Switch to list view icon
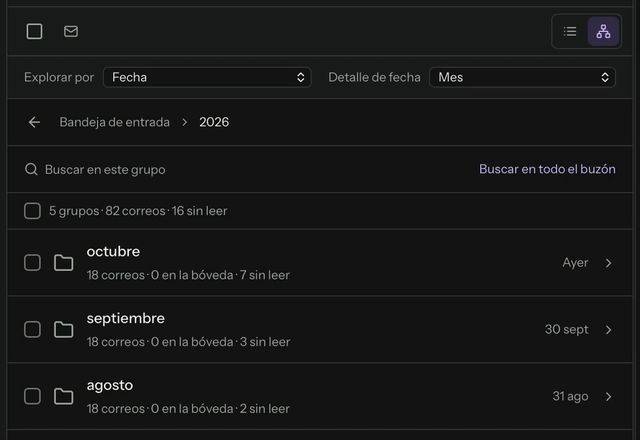640x440 pixels. (570, 31)
